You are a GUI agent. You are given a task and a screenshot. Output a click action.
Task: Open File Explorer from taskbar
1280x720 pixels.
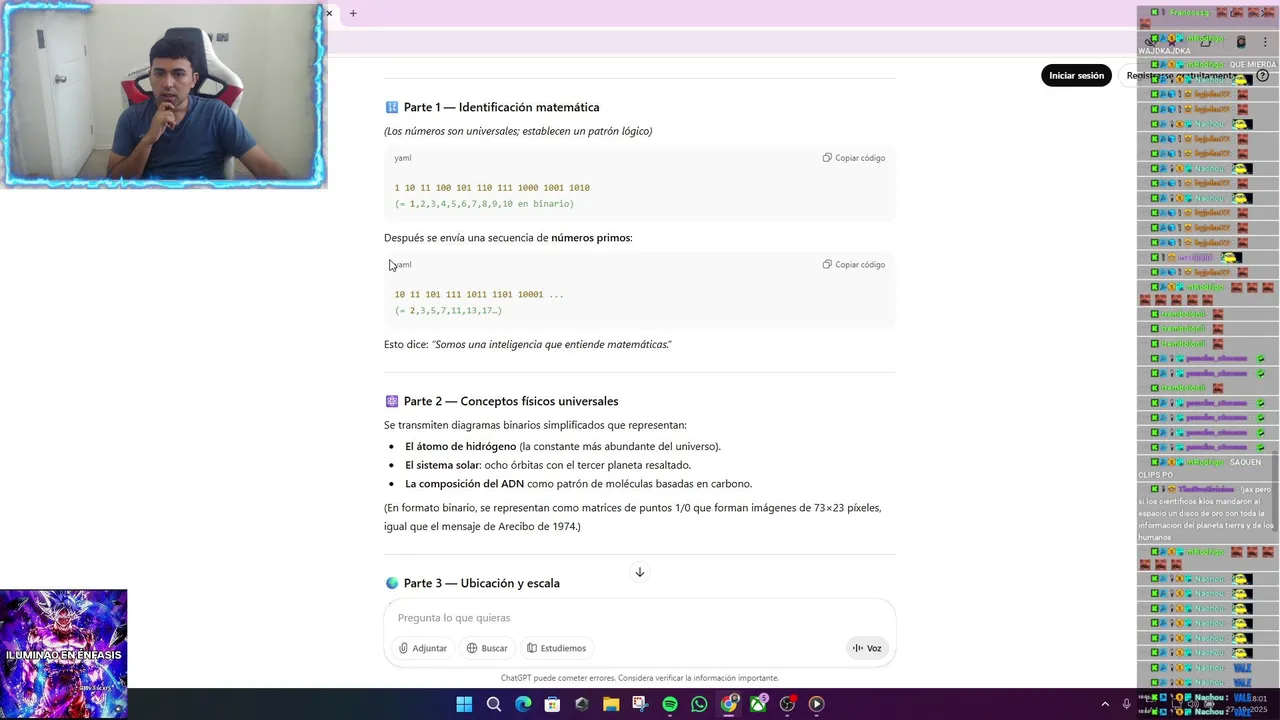pyautogui.click(x=611, y=704)
